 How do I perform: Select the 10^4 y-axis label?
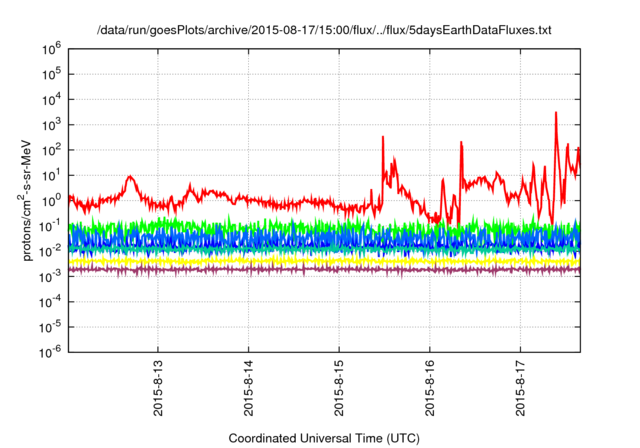pos(51,100)
